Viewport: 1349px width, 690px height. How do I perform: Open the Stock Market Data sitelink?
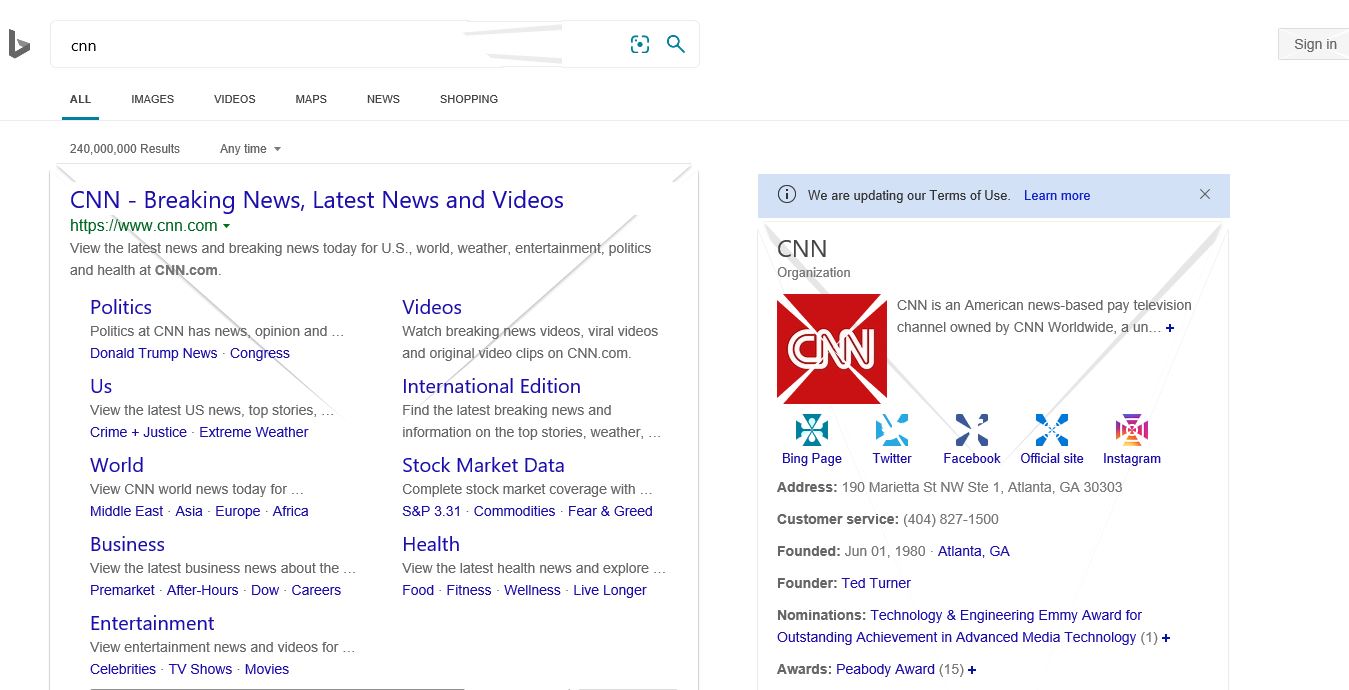click(483, 465)
